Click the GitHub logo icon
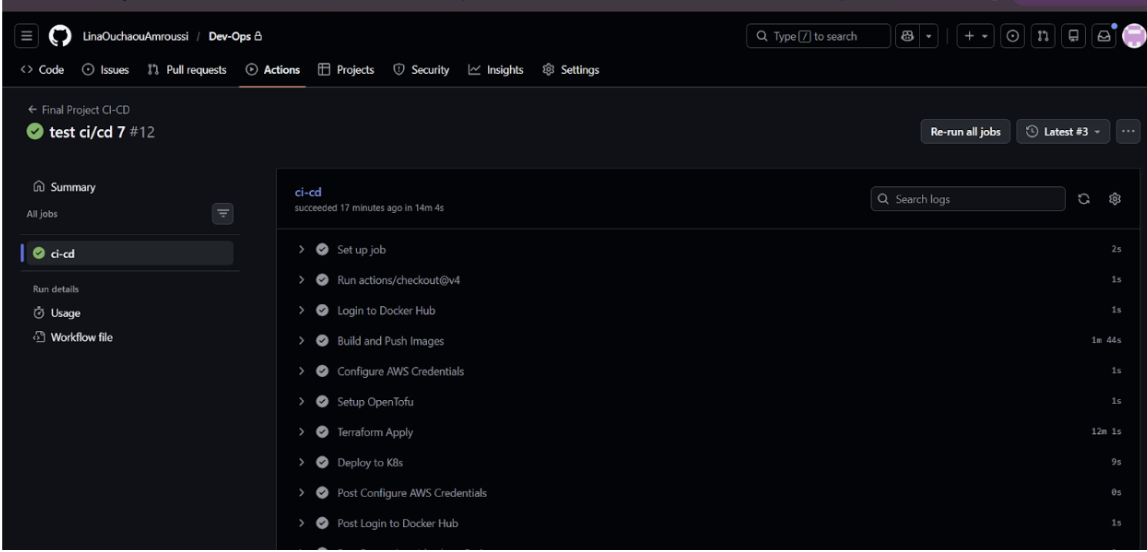Image resolution: width=1147 pixels, height=552 pixels. [60, 36]
